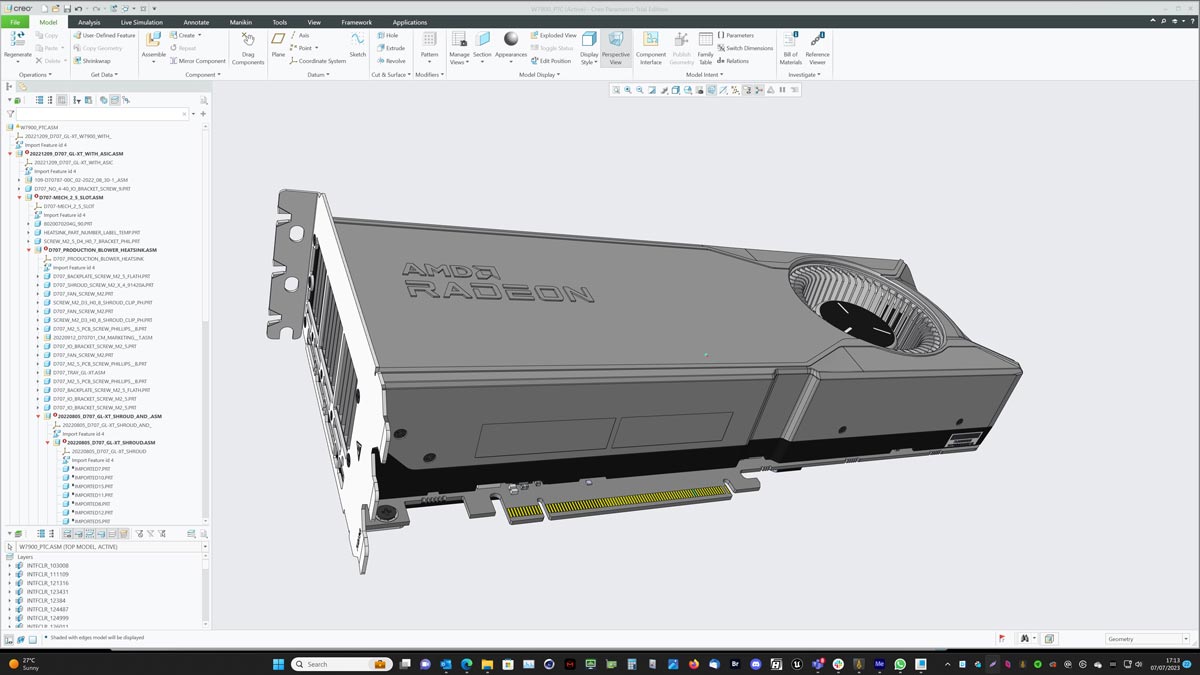Click Refit in the graphics toolbar

pyautogui.click(x=616, y=90)
